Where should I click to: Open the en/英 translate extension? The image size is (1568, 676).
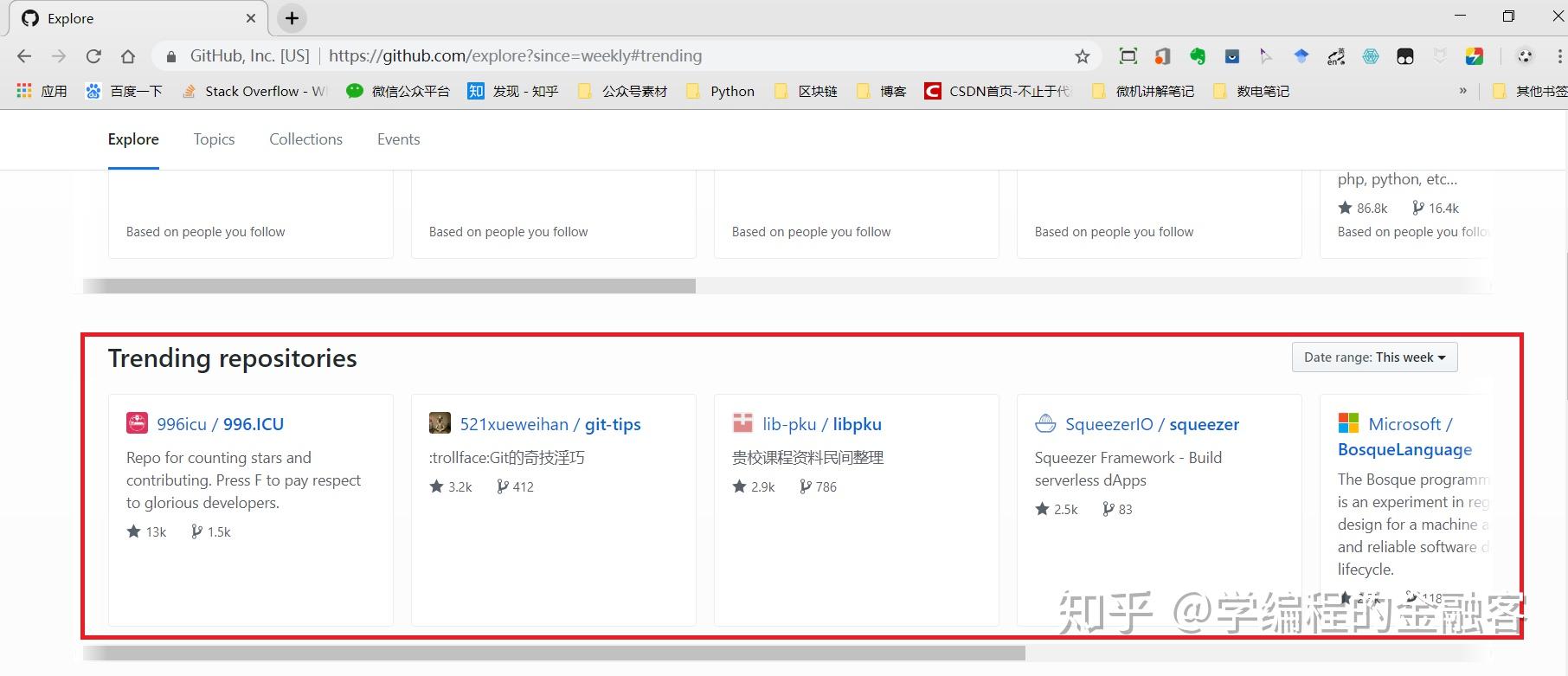(x=1336, y=56)
